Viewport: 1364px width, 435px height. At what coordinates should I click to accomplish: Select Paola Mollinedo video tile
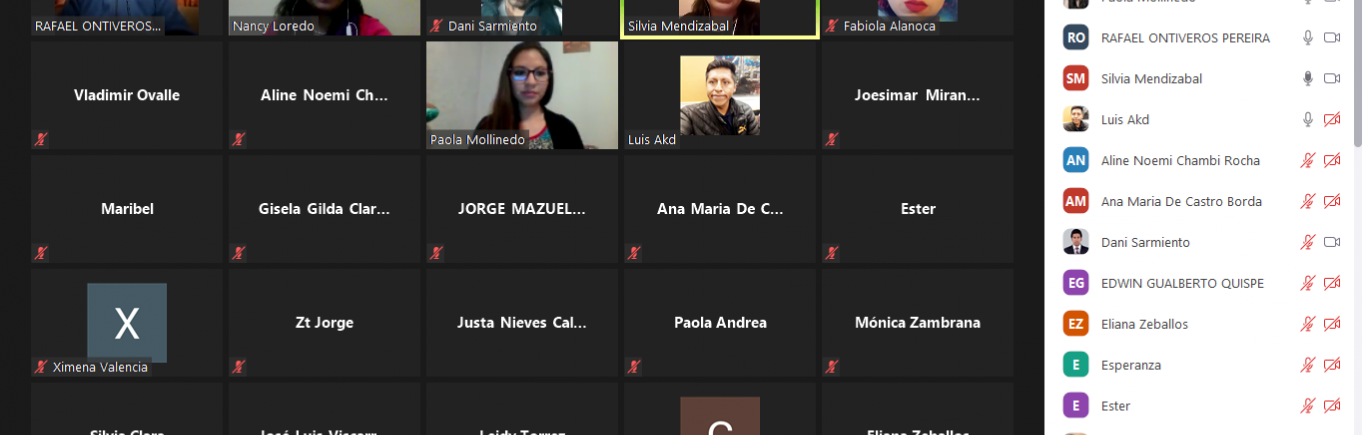coord(522,95)
